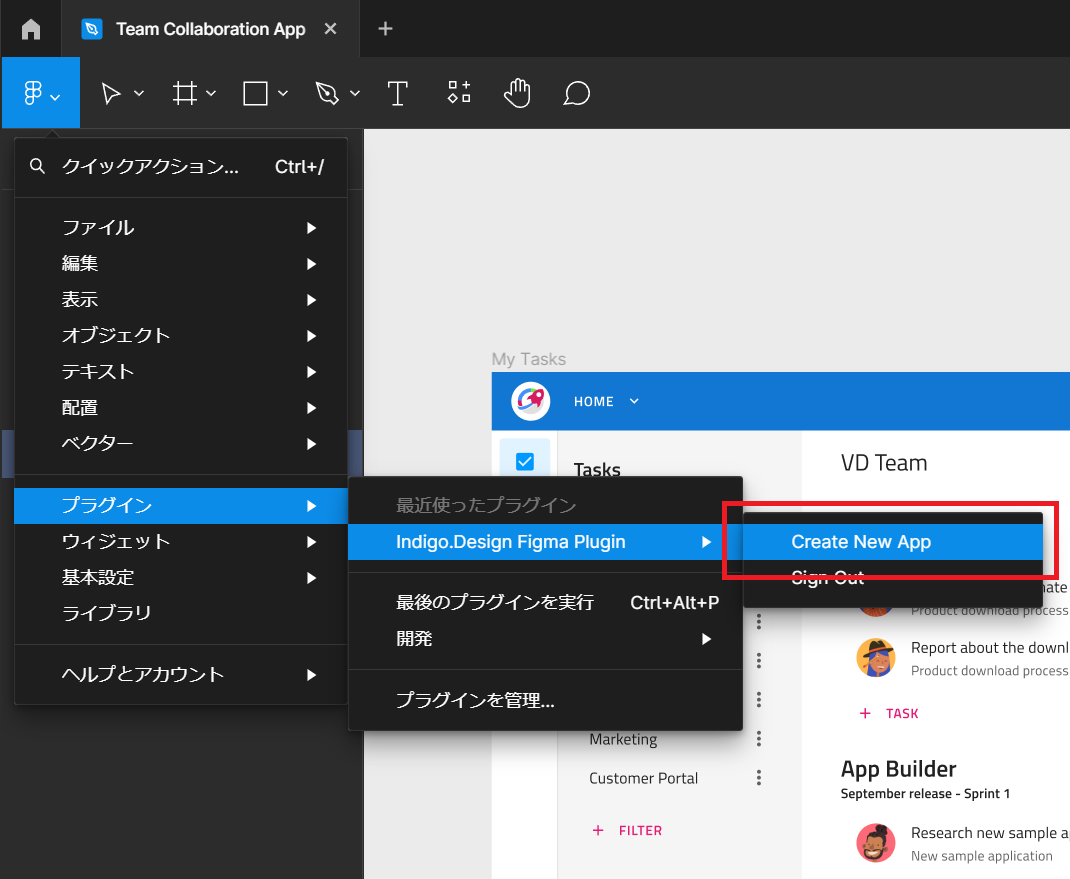Select the Comment tool
The height and width of the screenshot is (879, 1070).
pos(577,93)
